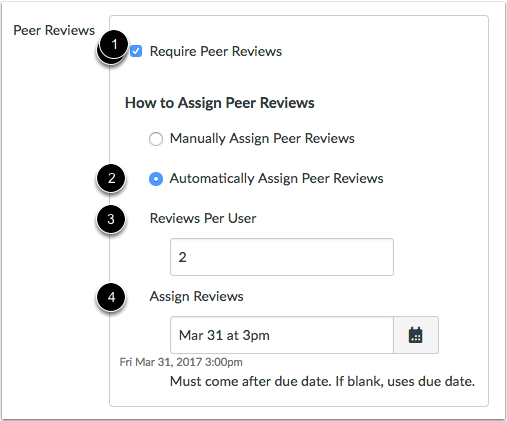The height and width of the screenshot is (421, 507).
Task: Click the Reviews Per User number field
Action: coord(282,257)
